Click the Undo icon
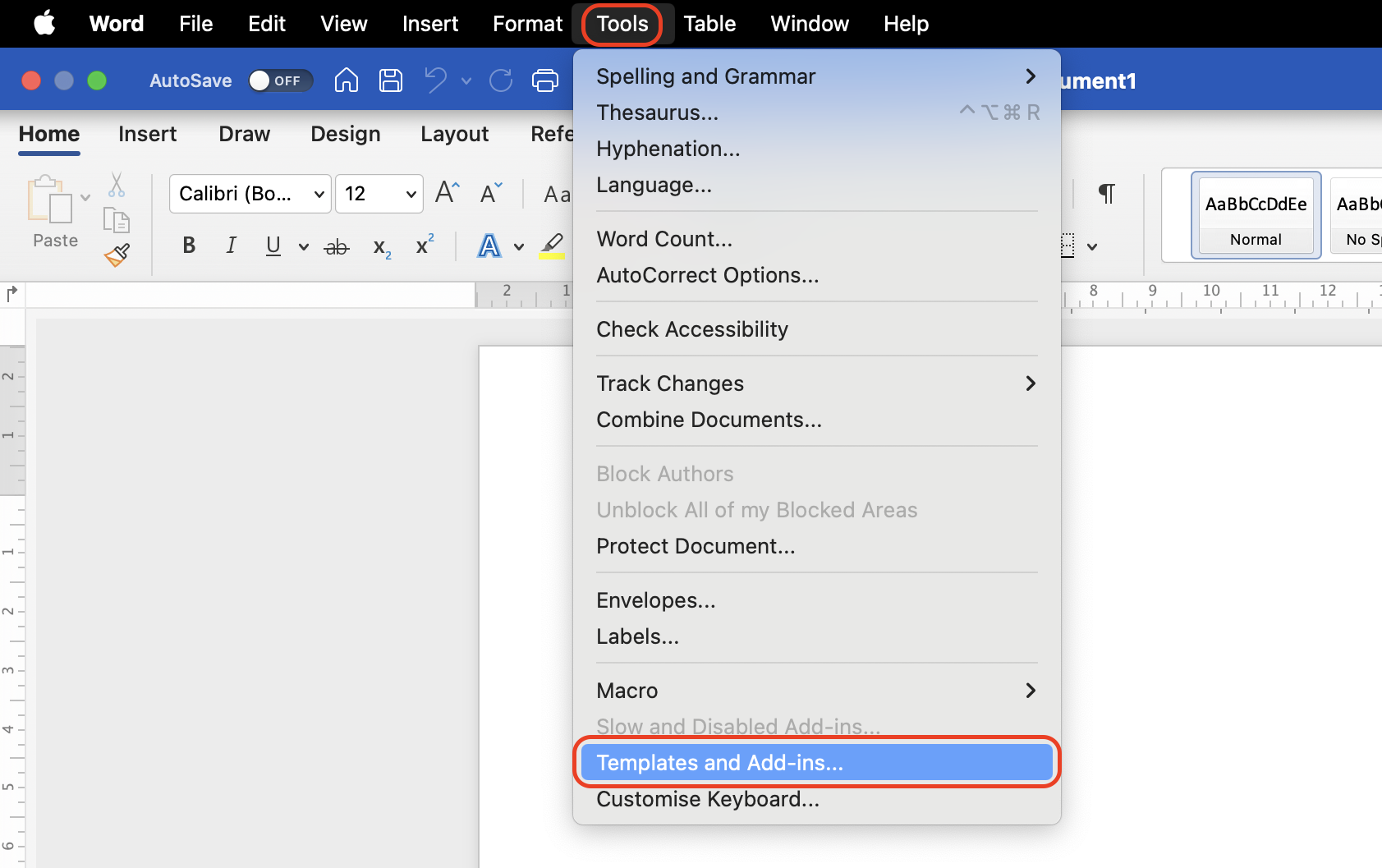This screenshot has width=1382, height=868. [x=434, y=80]
